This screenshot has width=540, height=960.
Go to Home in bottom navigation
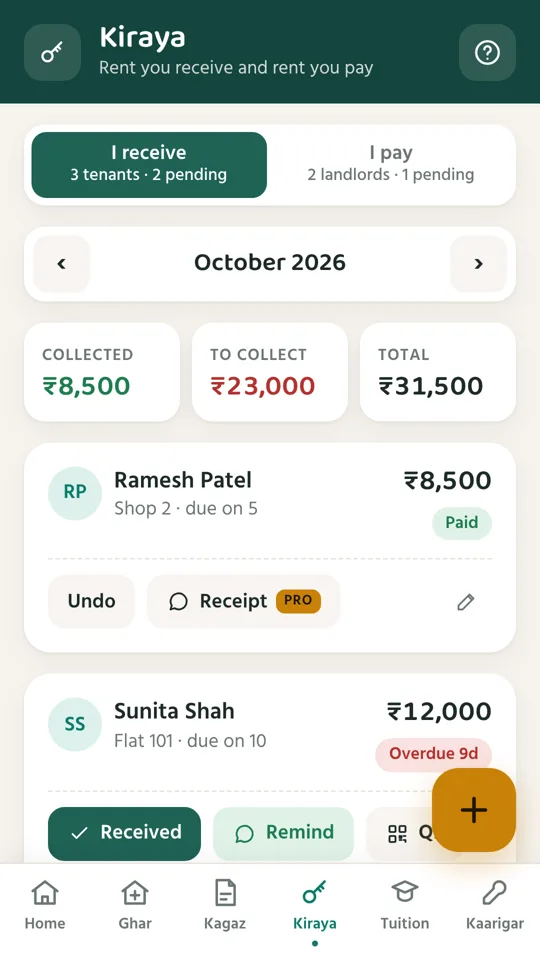tap(45, 905)
